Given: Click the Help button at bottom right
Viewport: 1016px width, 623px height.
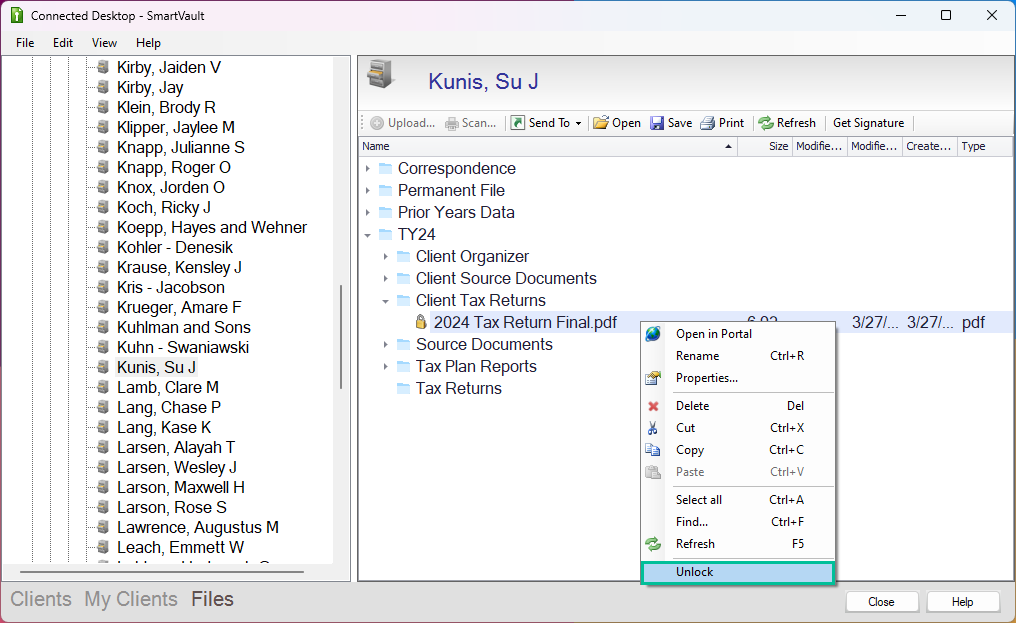Looking at the screenshot, I should tap(962, 602).
